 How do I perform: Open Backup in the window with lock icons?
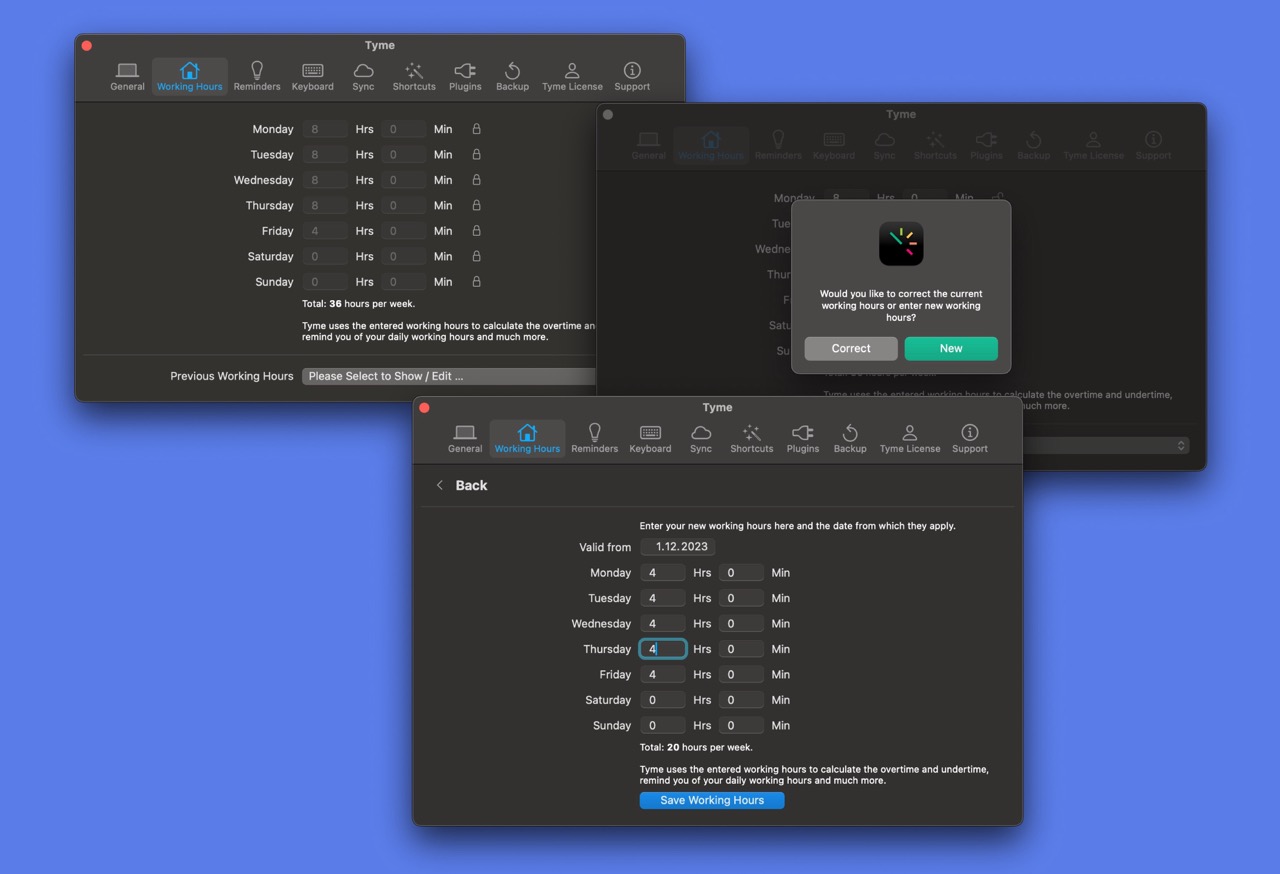click(512, 76)
